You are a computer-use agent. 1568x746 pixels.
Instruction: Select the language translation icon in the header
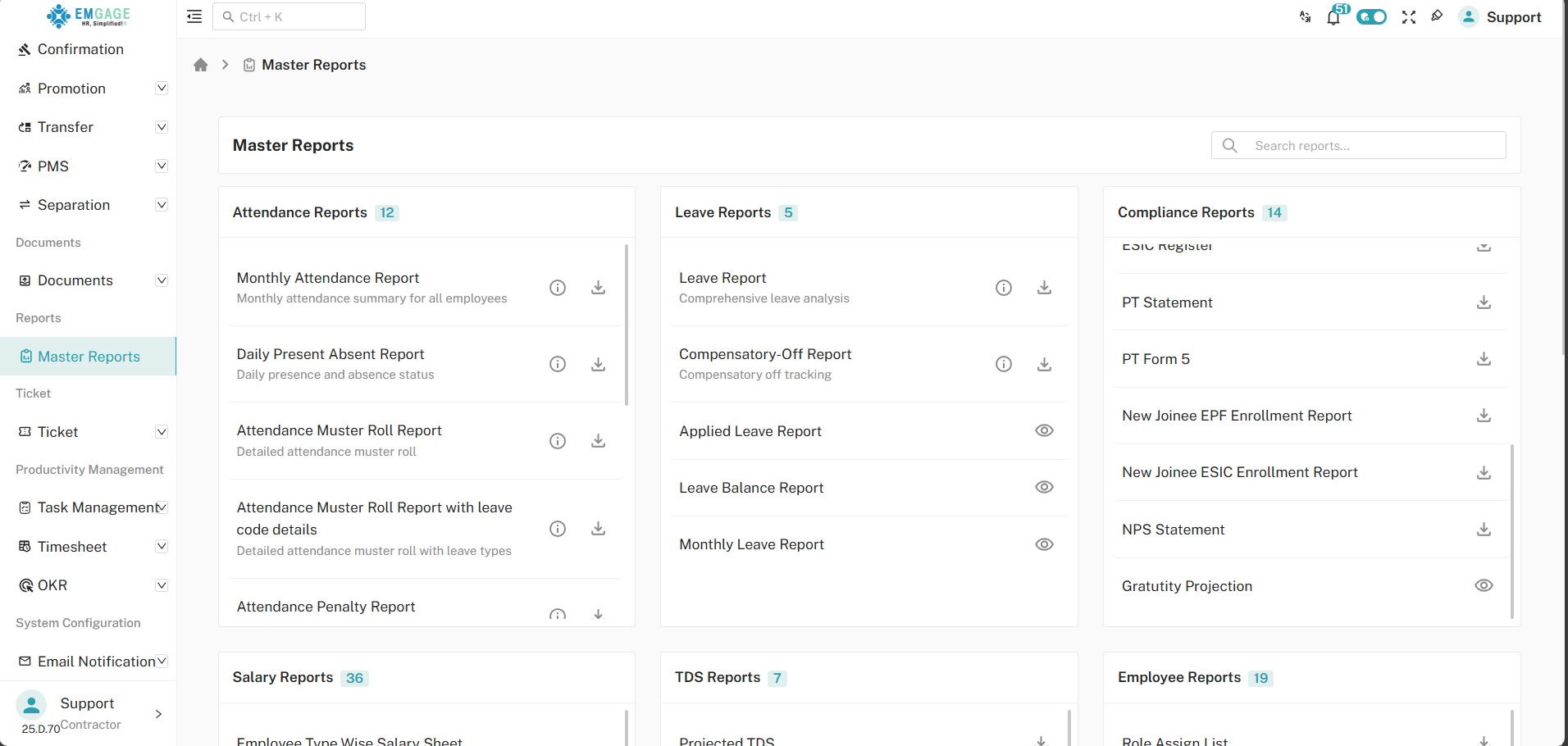(1304, 16)
